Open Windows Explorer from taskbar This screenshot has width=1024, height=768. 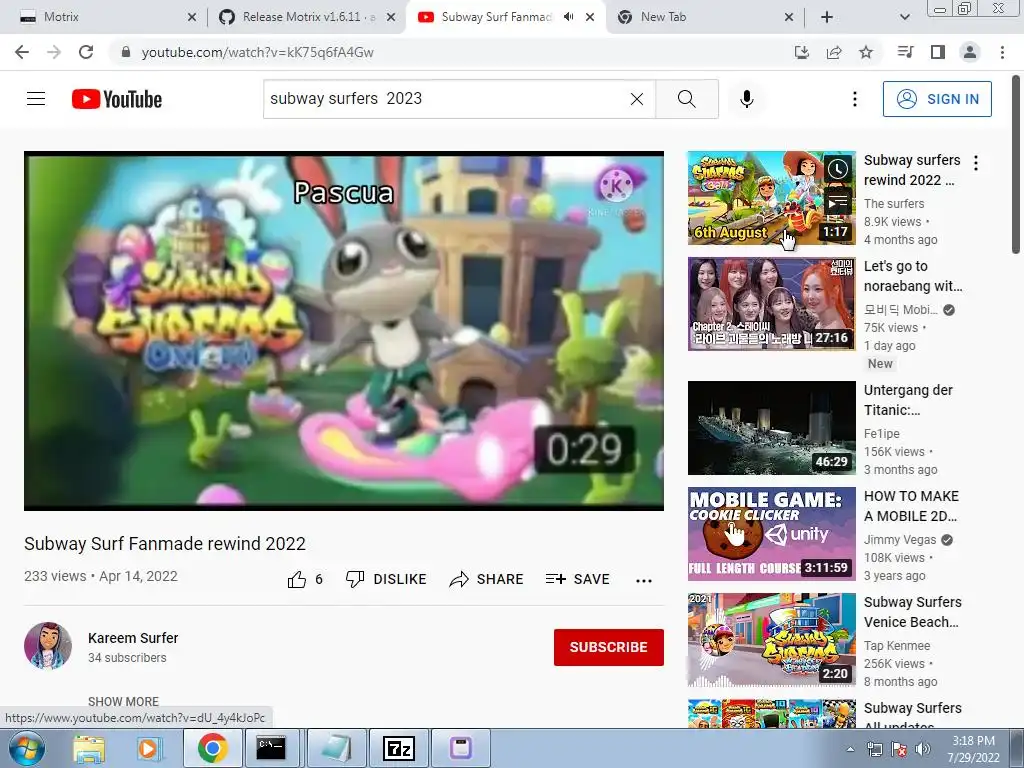[89, 748]
